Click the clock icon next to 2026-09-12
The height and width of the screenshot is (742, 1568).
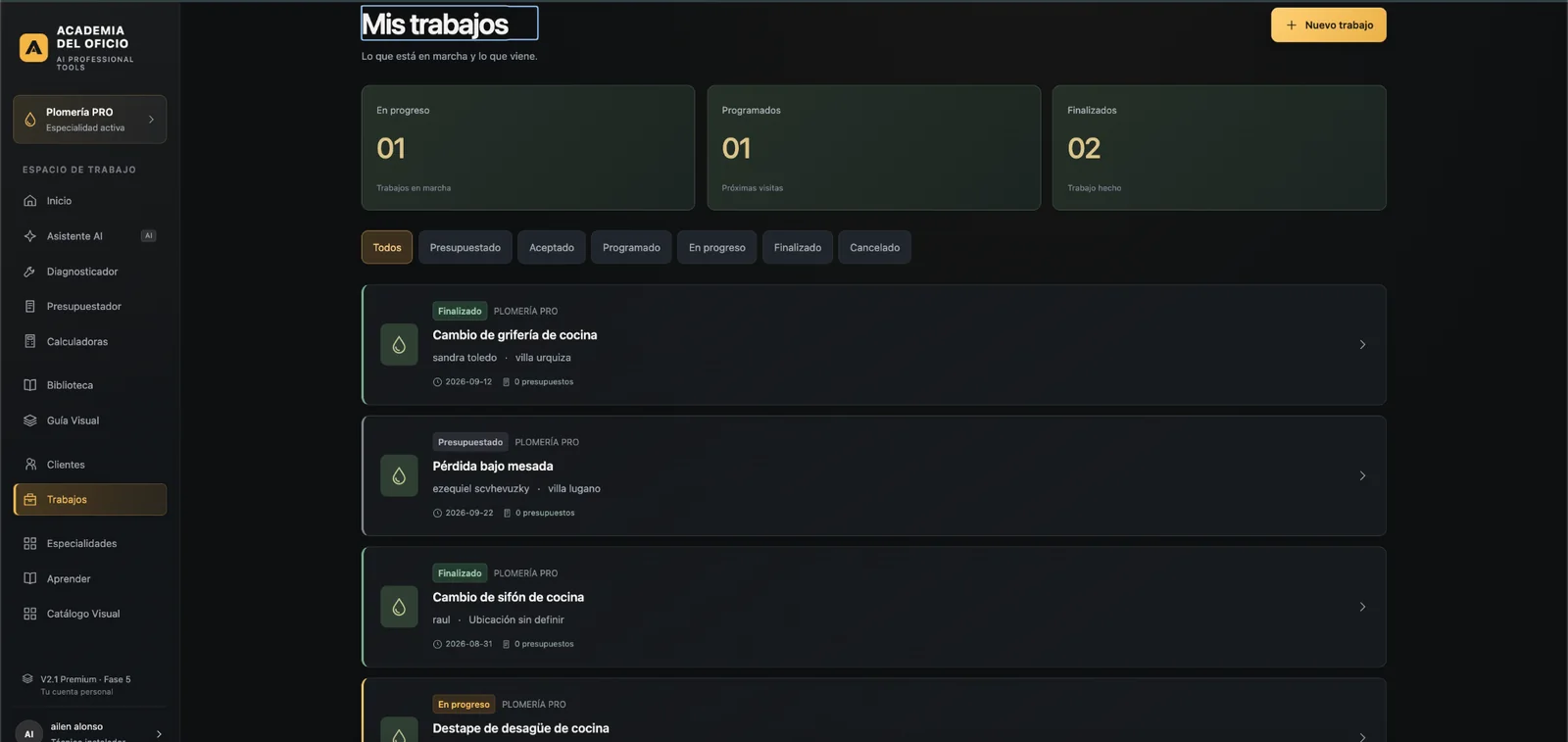point(437,382)
